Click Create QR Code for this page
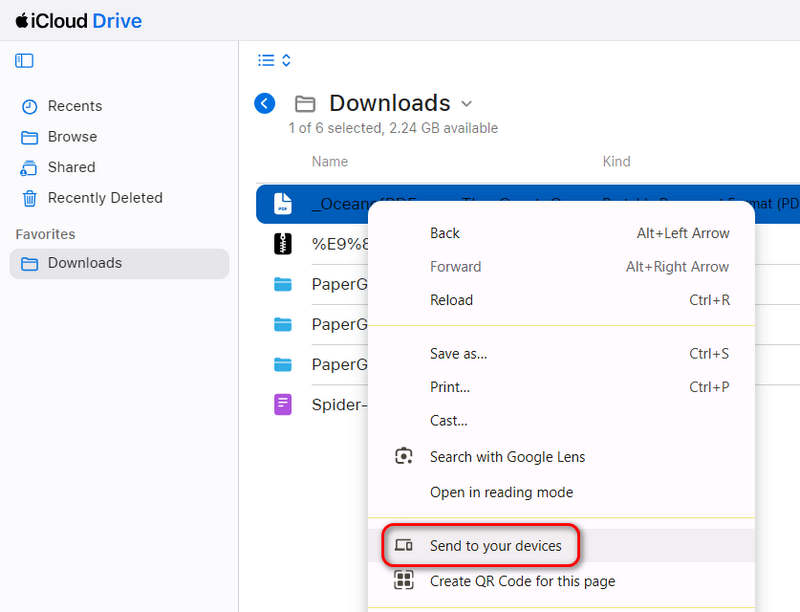The height and width of the screenshot is (612, 800). click(x=522, y=581)
